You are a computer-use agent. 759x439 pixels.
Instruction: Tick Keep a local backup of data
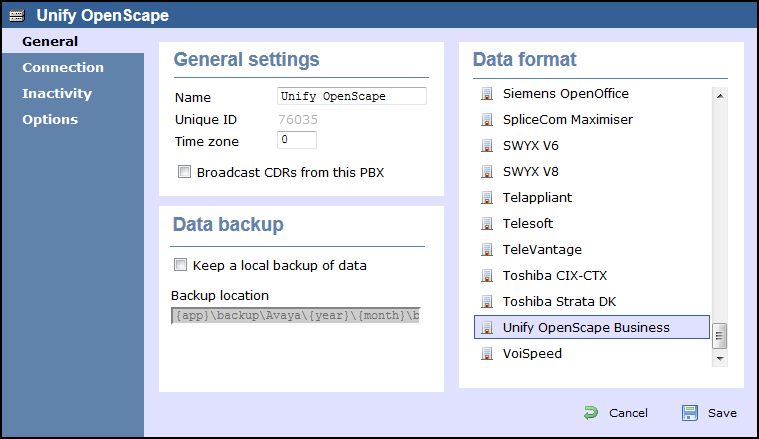click(181, 265)
